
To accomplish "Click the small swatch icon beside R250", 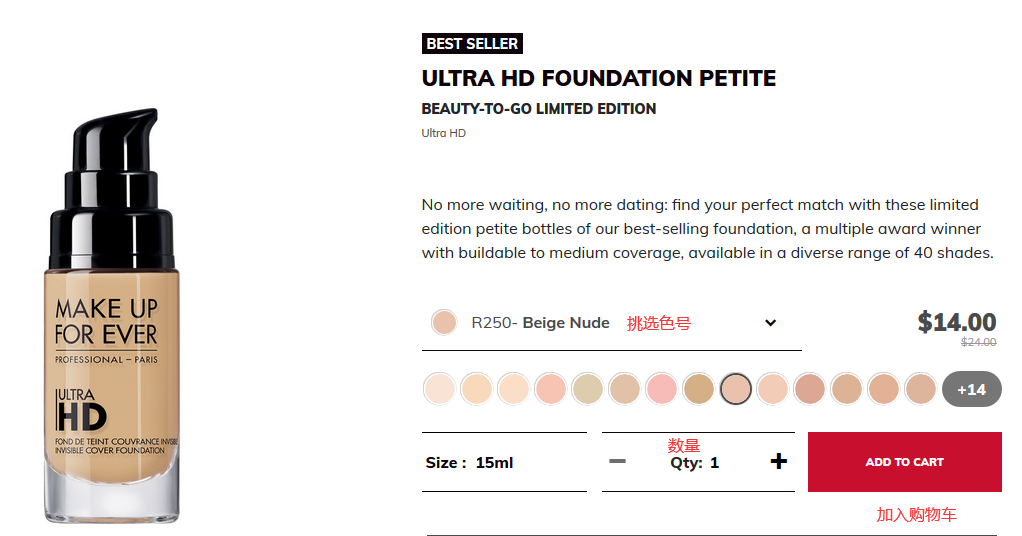I will coord(444,322).
